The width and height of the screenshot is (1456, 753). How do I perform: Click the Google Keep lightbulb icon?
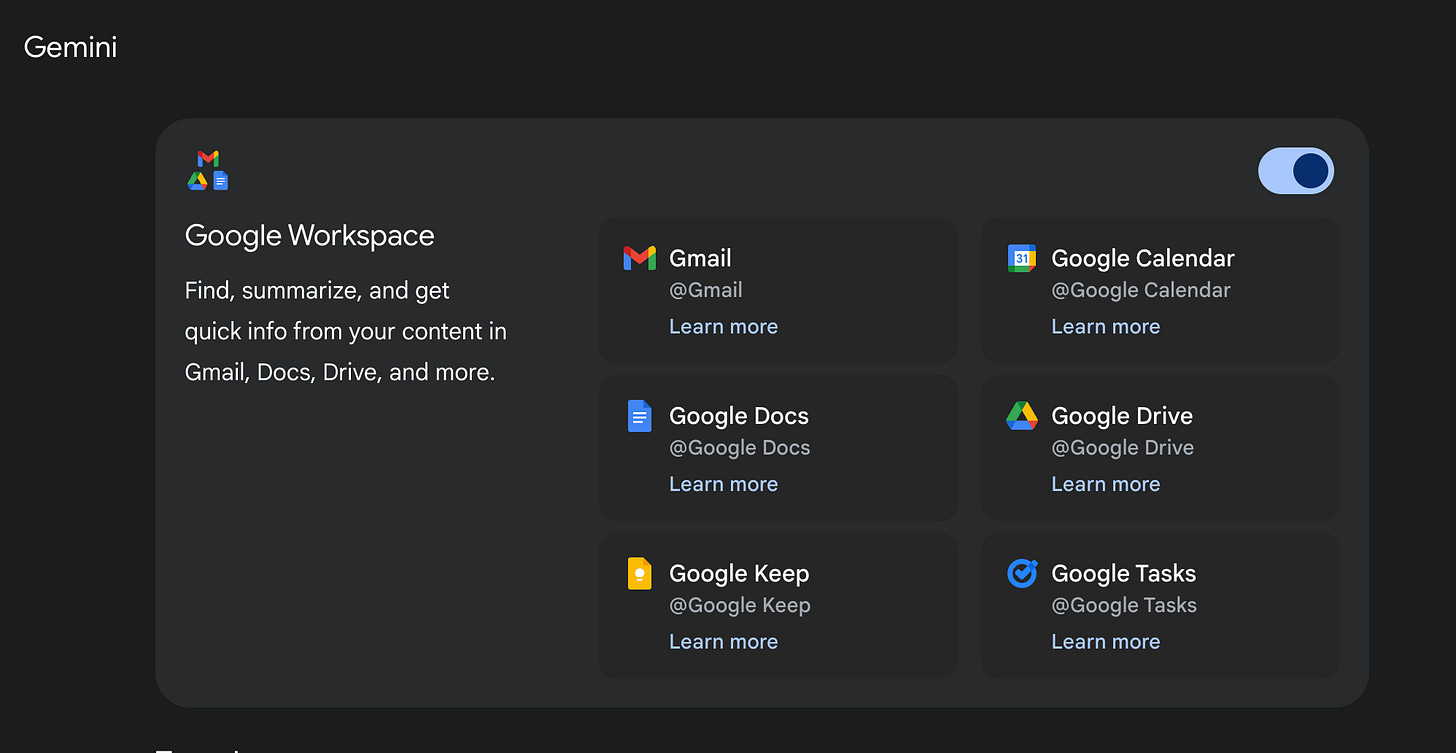(x=639, y=574)
